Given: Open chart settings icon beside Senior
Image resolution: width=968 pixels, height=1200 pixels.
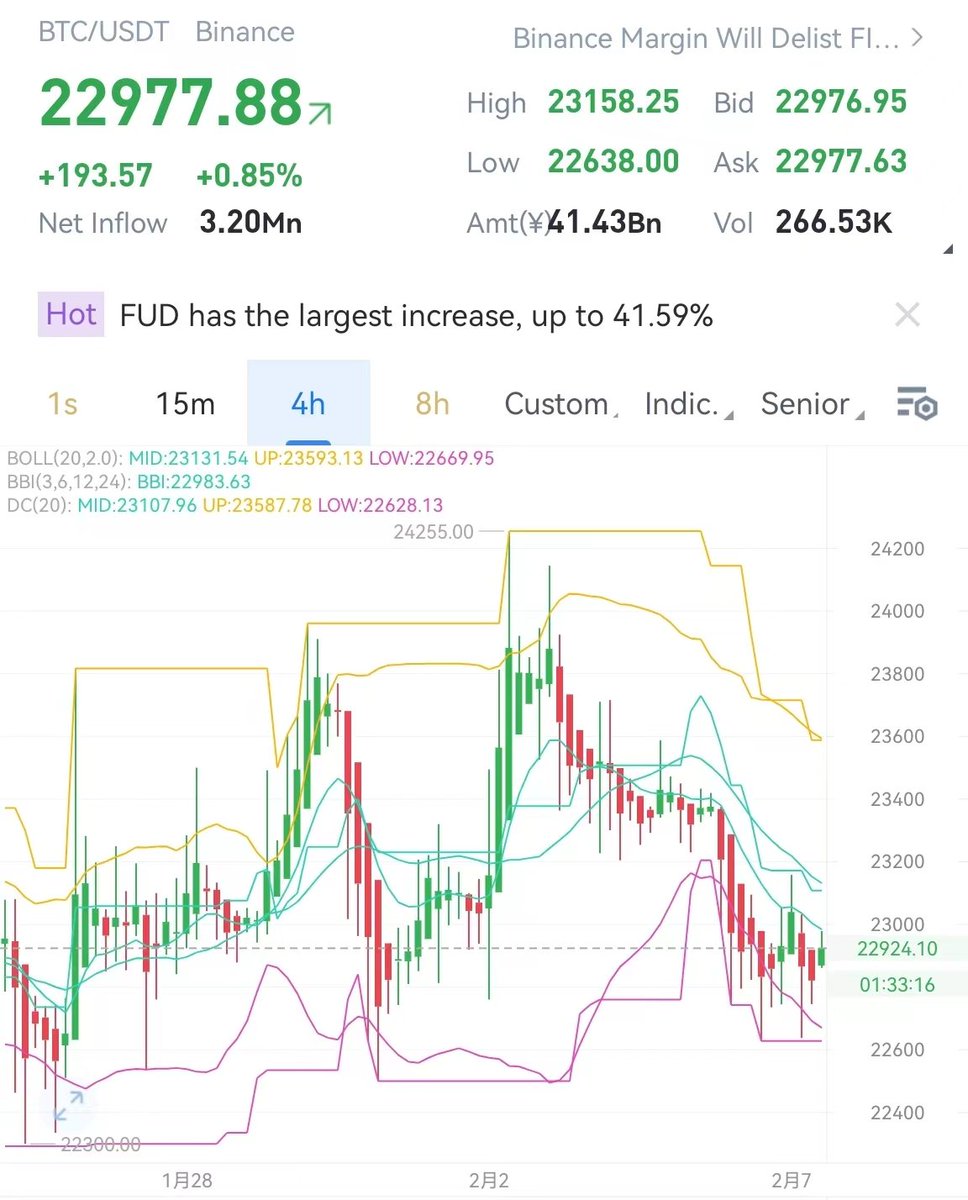Looking at the screenshot, I should pyautogui.click(x=915, y=405).
